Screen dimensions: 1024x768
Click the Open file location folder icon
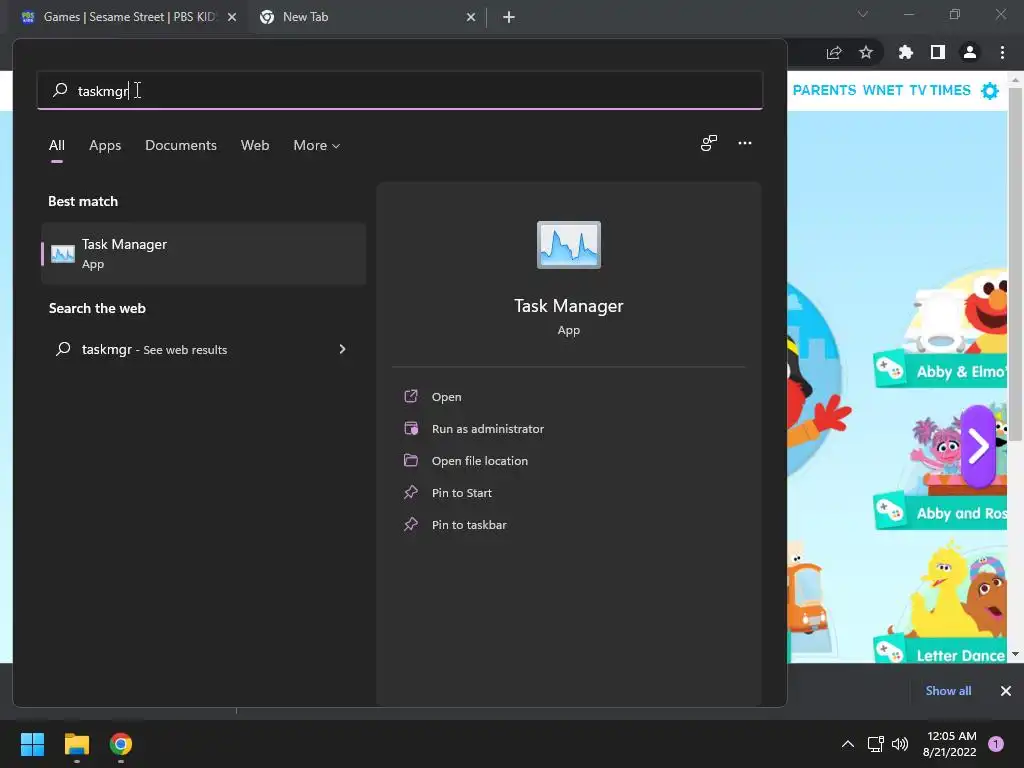click(x=411, y=460)
